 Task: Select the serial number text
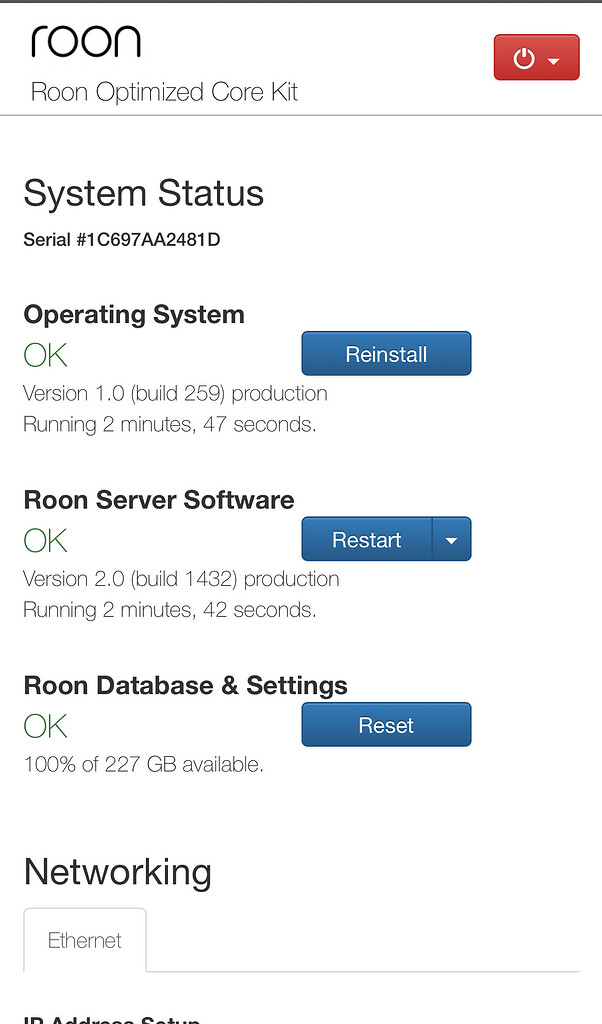(121, 240)
